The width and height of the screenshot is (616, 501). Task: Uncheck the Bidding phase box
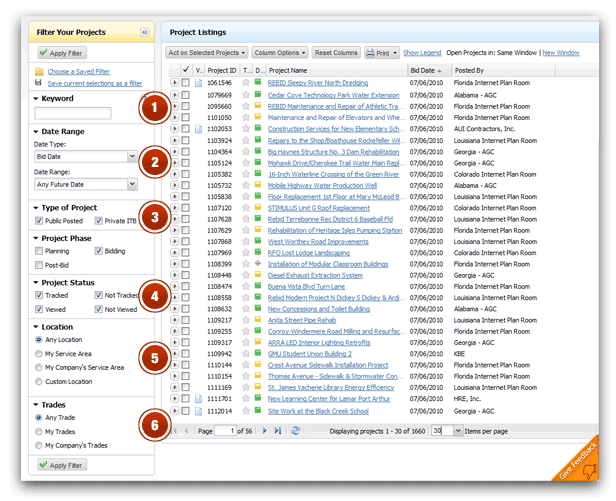tap(99, 251)
